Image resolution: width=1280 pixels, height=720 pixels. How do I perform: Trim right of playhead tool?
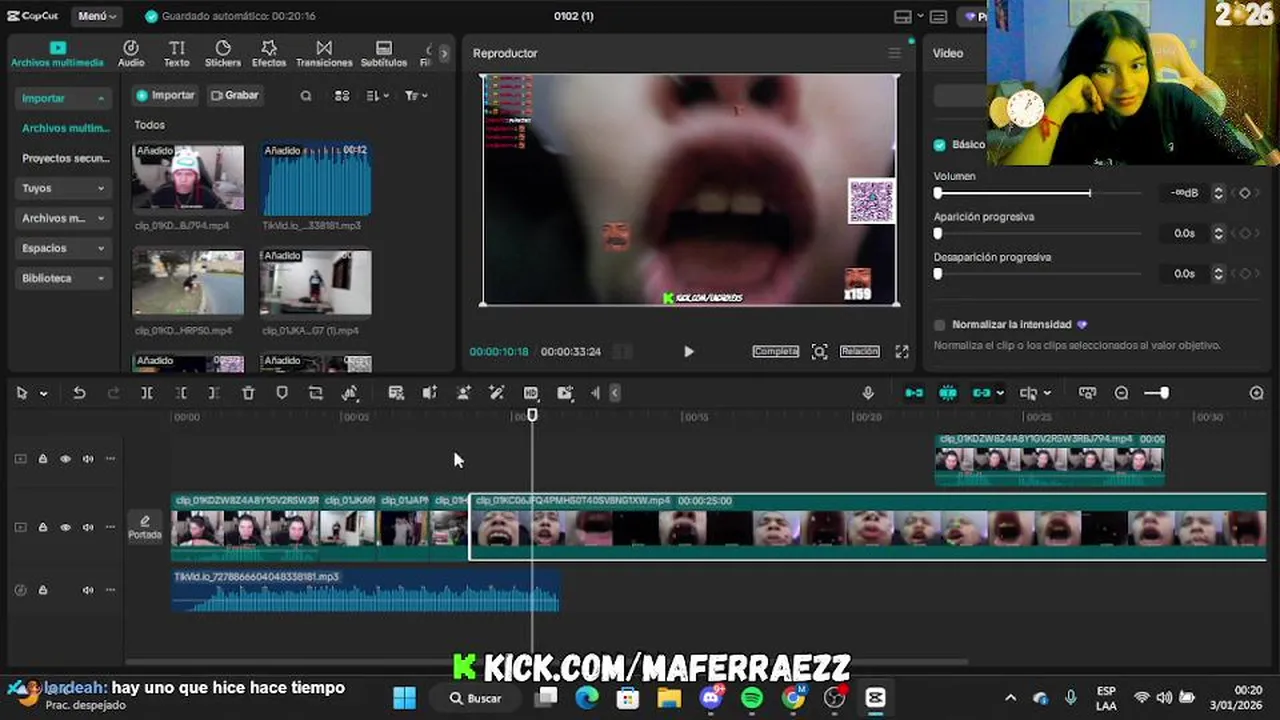pos(214,393)
